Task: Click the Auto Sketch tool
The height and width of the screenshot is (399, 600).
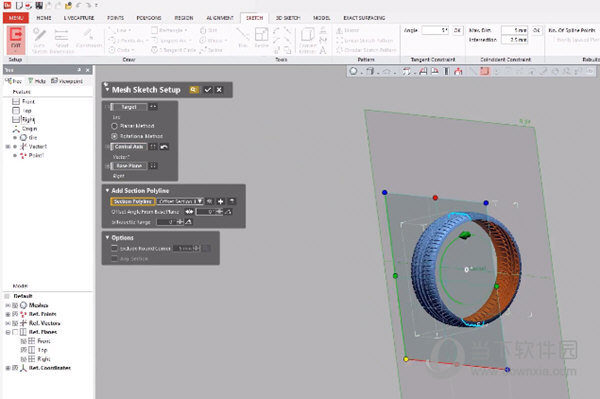Action: [39, 40]
